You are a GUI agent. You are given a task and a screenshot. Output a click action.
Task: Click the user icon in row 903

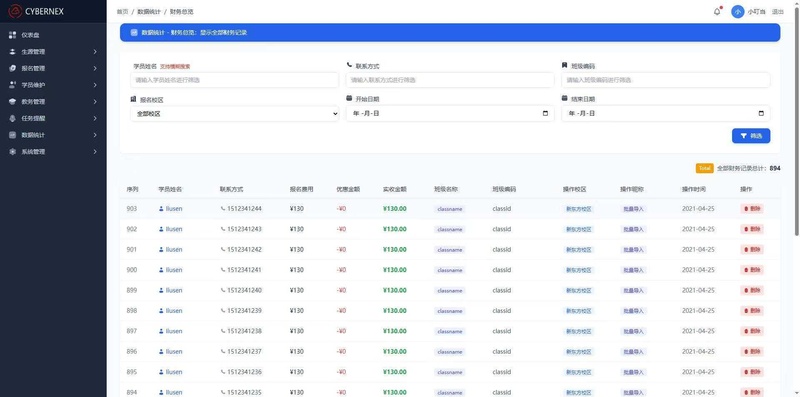(161, 209)
